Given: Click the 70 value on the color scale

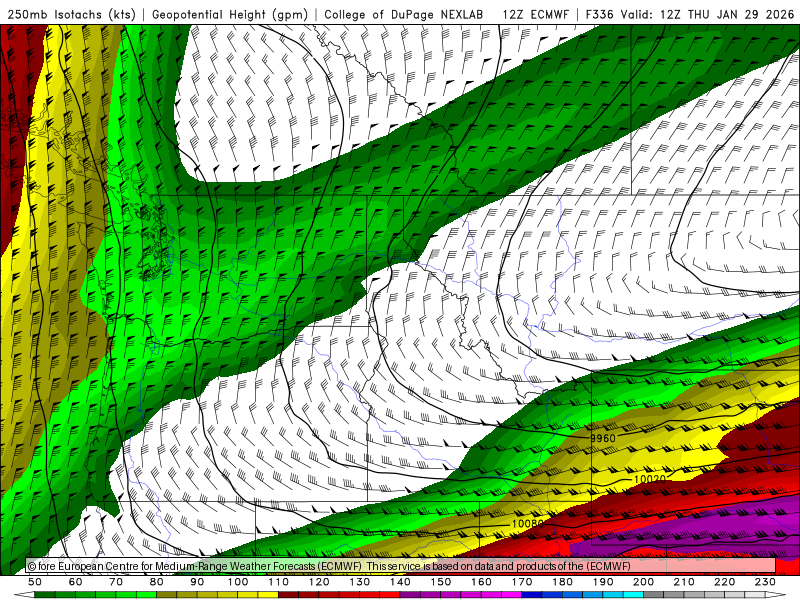Looking at the screenshot, I should click(x=116, y=582).
